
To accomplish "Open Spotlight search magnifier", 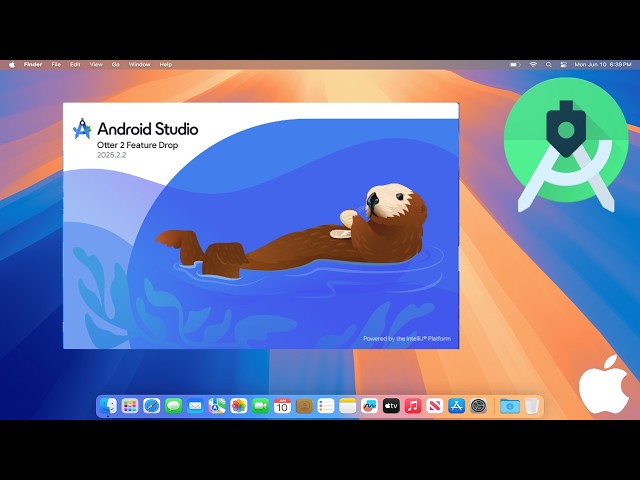I will pyautogui.click(x=549, y=64).
